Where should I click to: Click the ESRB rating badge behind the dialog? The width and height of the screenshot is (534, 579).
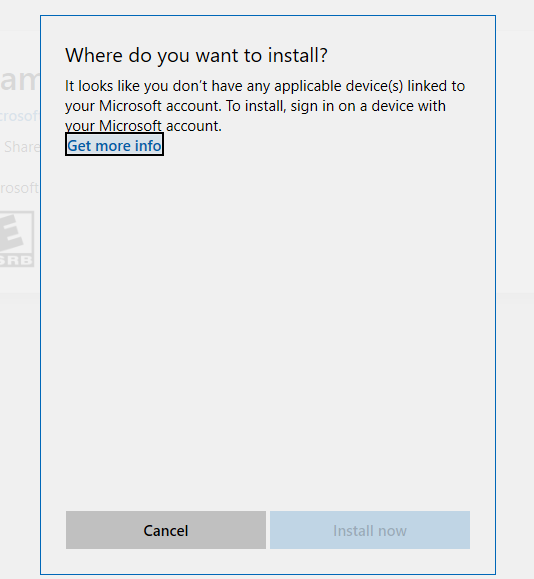pos(17,239)
